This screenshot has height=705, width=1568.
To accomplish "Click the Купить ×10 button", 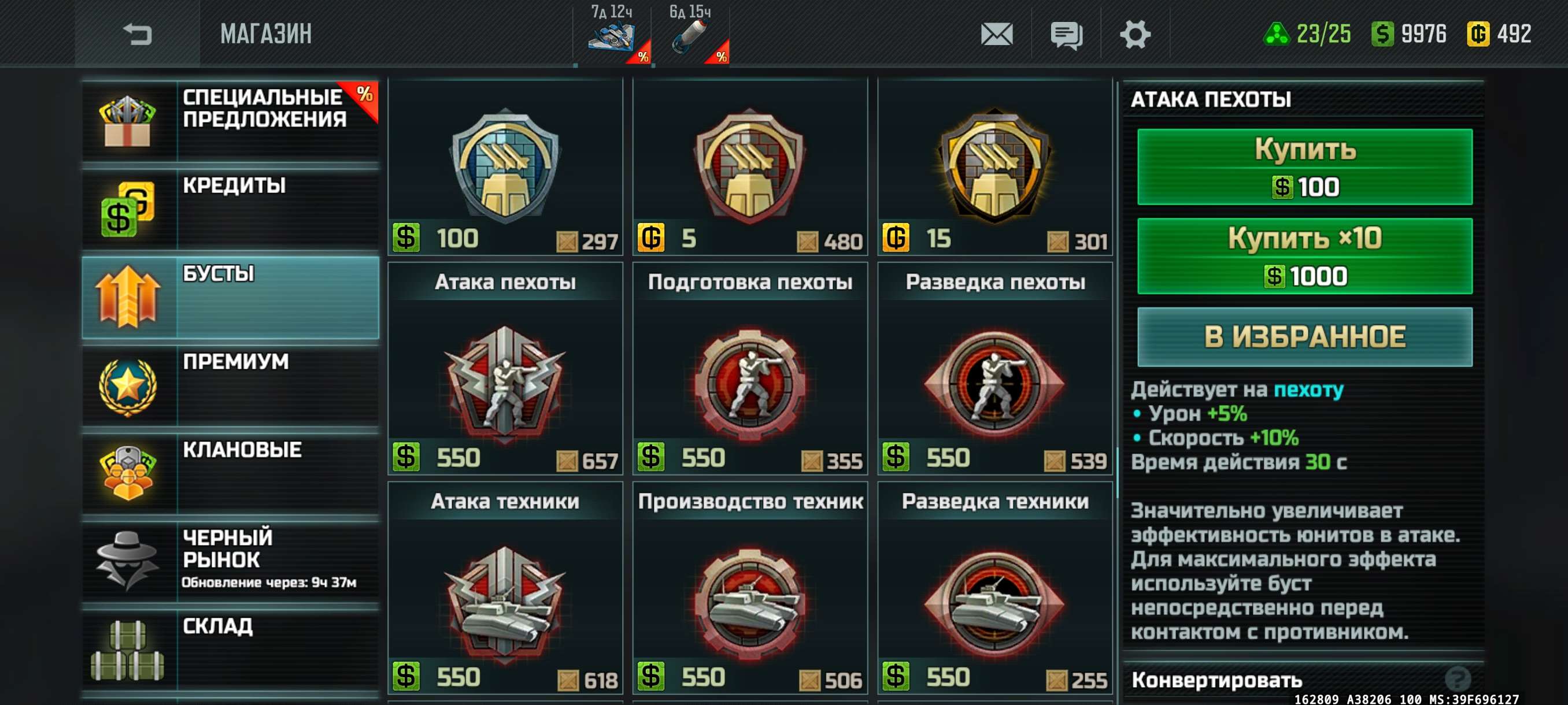I will click(1304, 256).
